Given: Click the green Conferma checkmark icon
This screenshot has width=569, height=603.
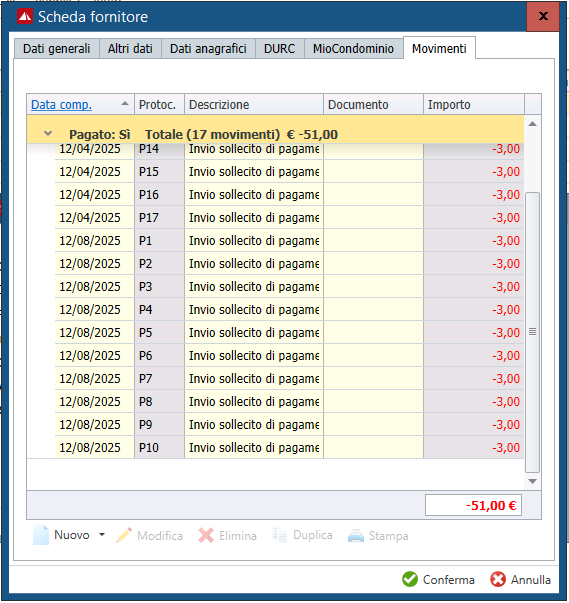Looking at the screenshot, I should [410, 579].
